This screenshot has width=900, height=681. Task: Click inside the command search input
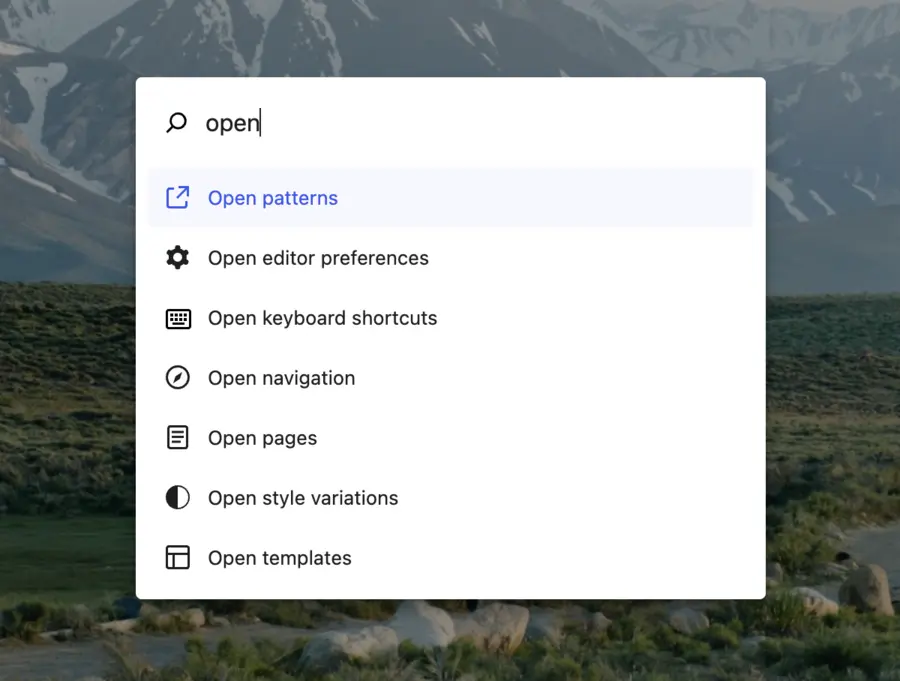pyautogui.click(x=400, y=122)
